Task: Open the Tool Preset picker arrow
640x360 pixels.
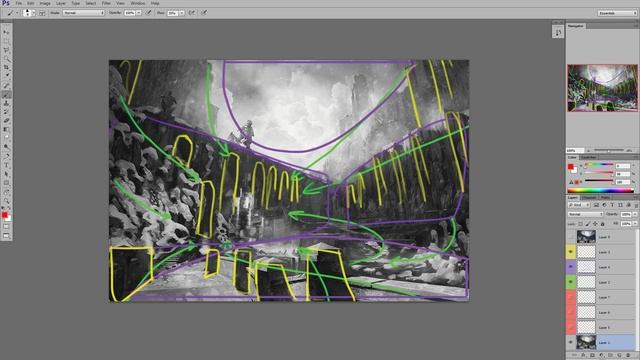Action: (17, 13)
